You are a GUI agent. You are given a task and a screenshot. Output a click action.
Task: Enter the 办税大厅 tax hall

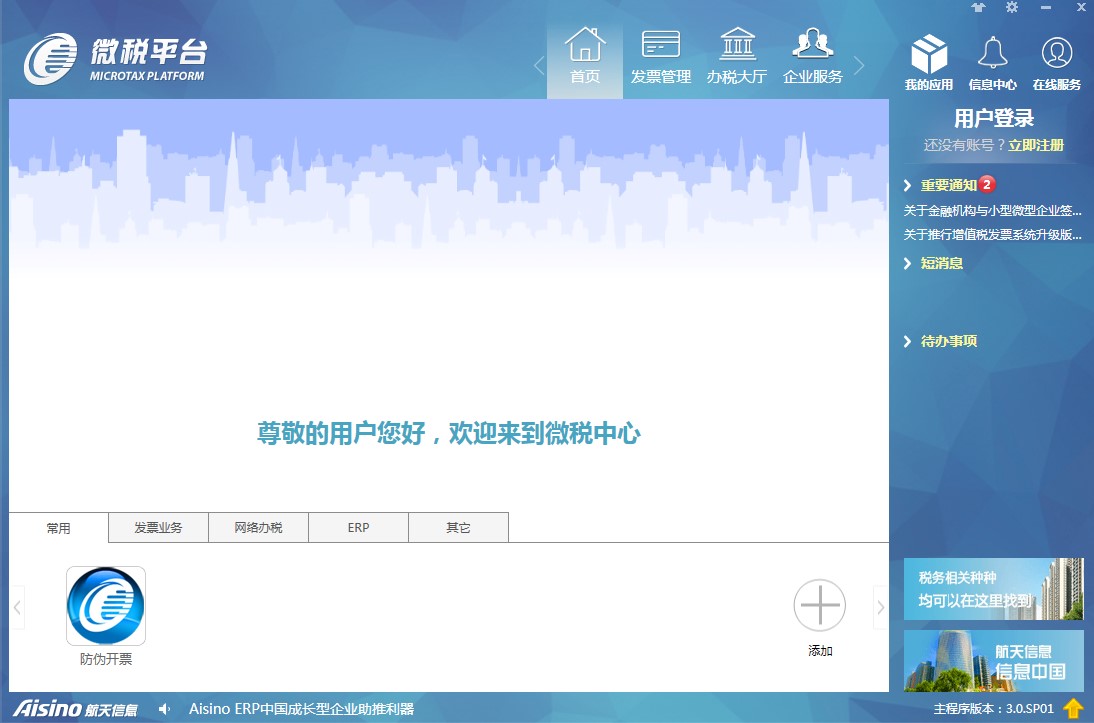737,55
